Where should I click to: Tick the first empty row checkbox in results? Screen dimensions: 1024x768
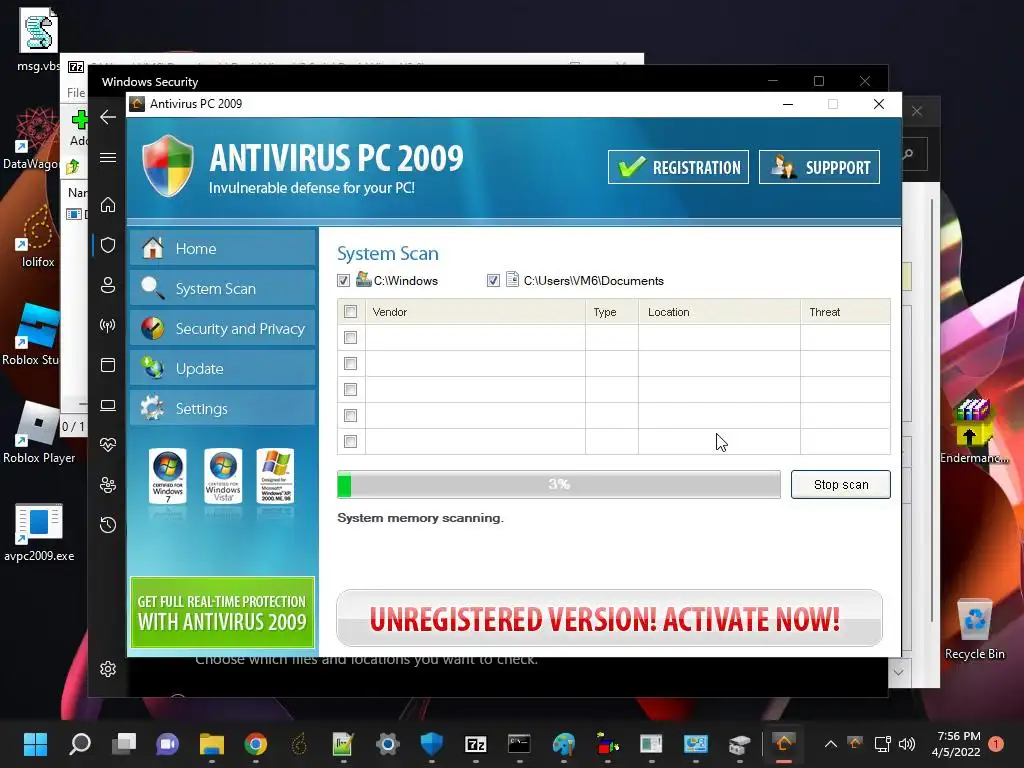(351, 337)
